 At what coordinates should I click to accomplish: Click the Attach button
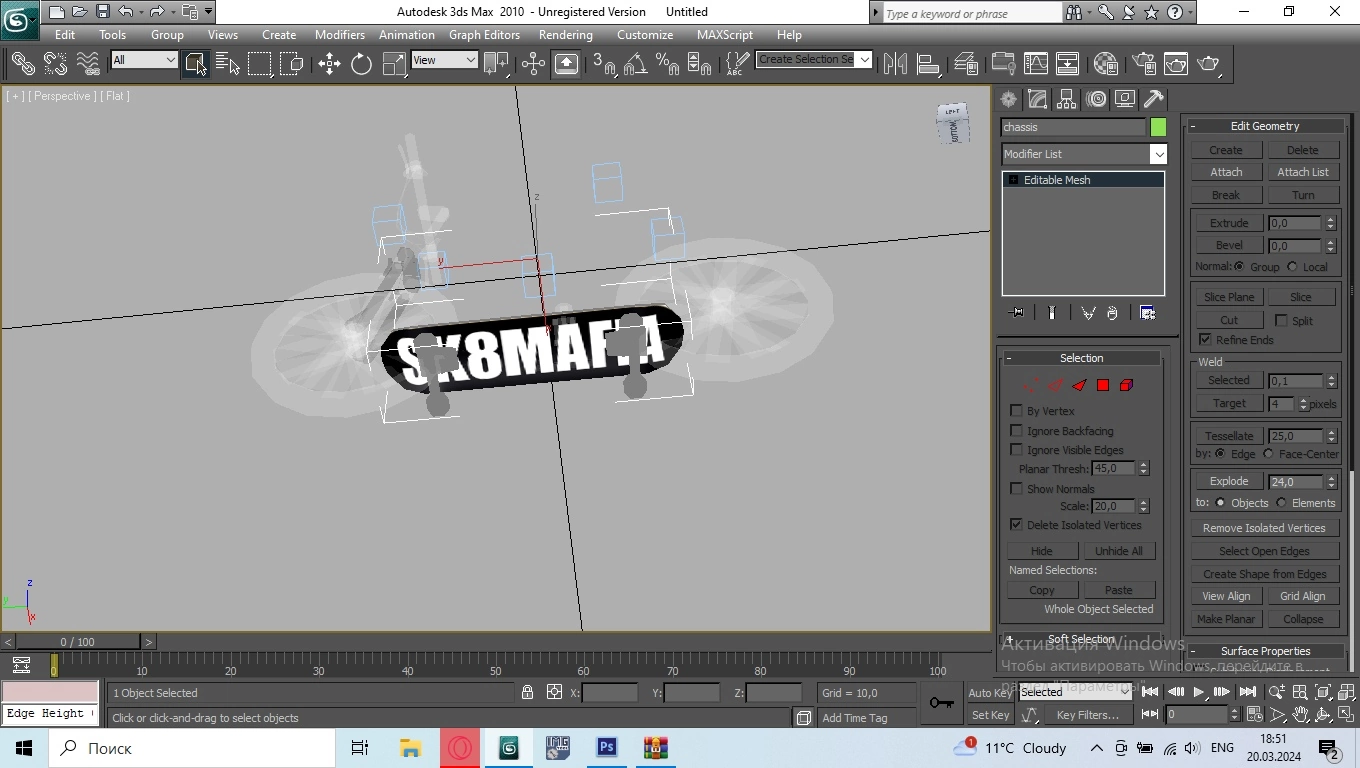[1226, 172]
